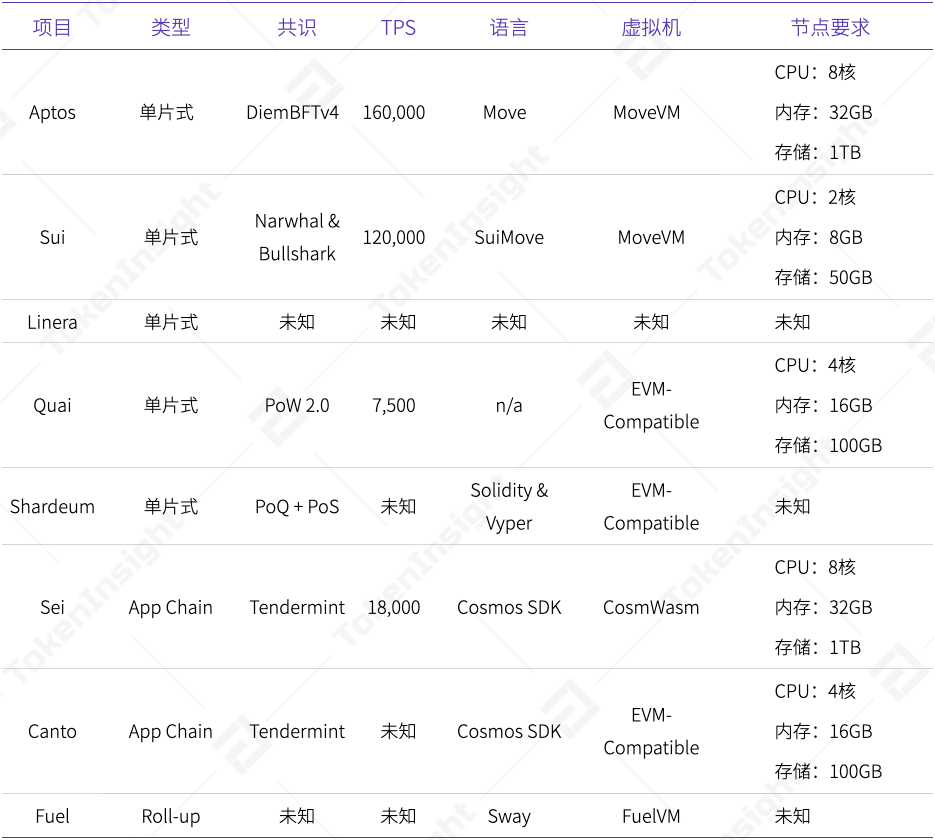This screenshot has width=935, height=840.
Task: Click the n/a language cell in Quai row
Action: pos(509,405)
